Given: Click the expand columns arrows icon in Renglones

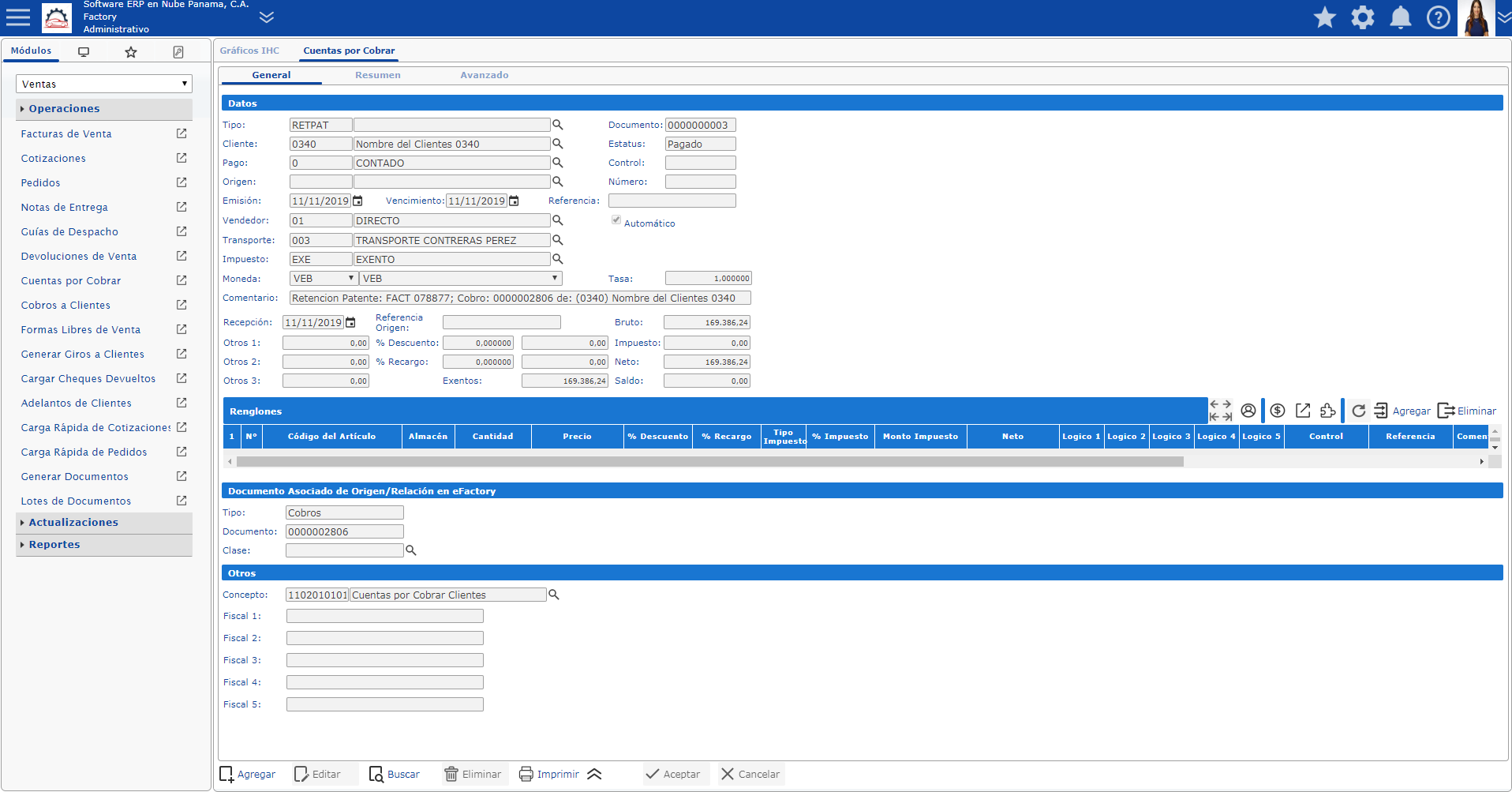Looking at the screenshot, I should click(1221, 411).
